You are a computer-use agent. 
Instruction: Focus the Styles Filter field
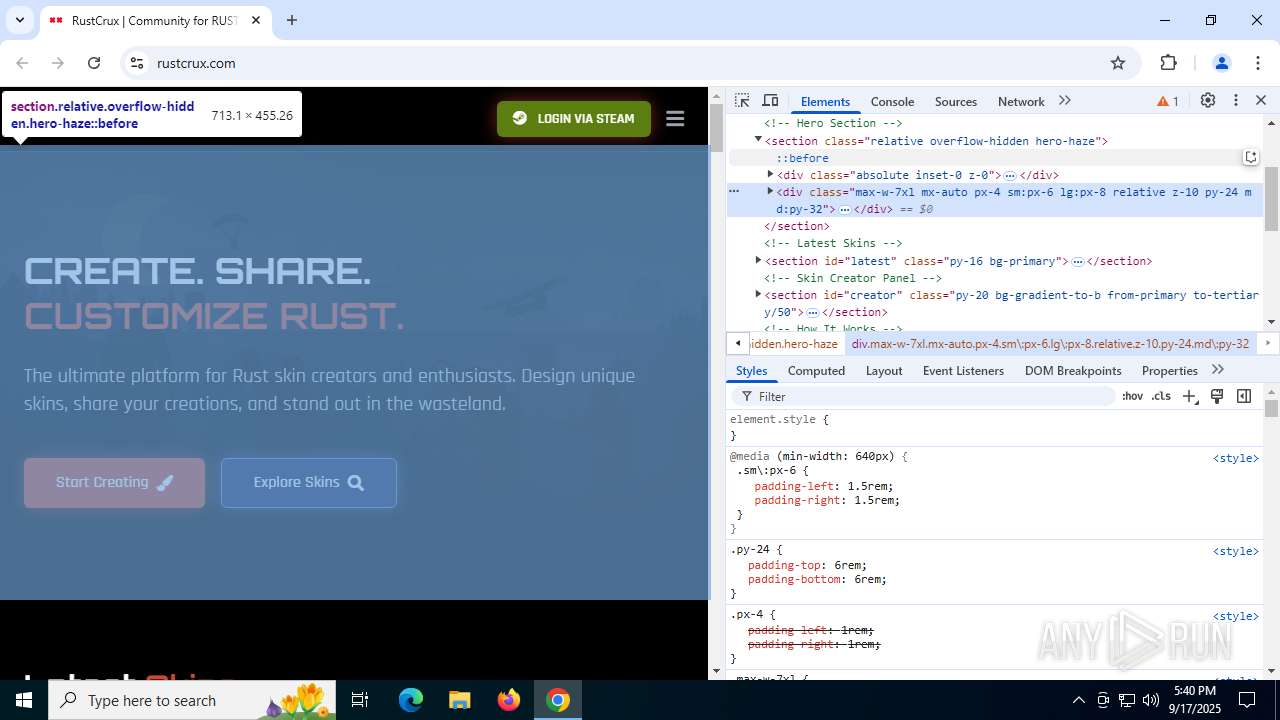click(925, 396)
